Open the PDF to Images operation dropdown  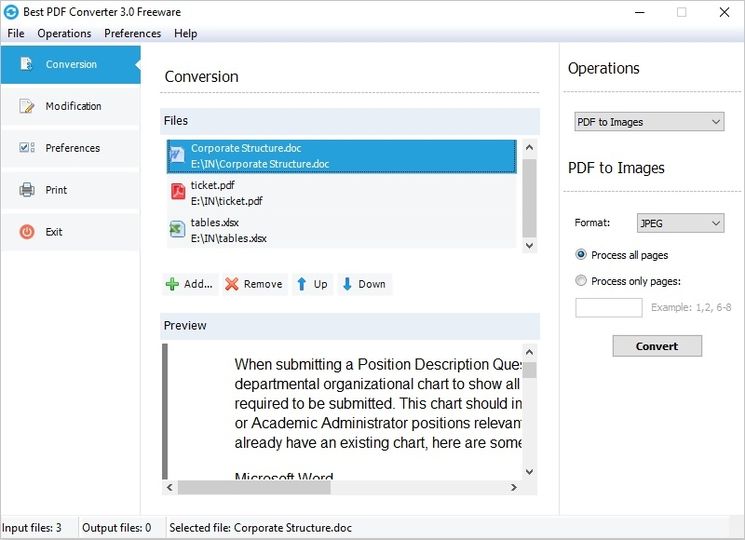(x=649, y=122)
